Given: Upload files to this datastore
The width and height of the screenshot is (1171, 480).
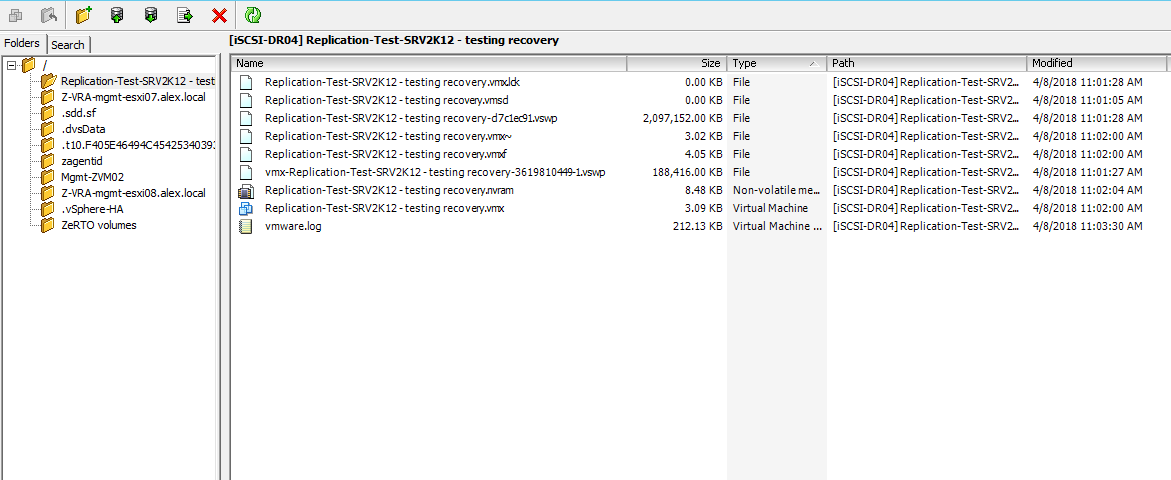Looking at the screenshot, I should pos(117,14).
